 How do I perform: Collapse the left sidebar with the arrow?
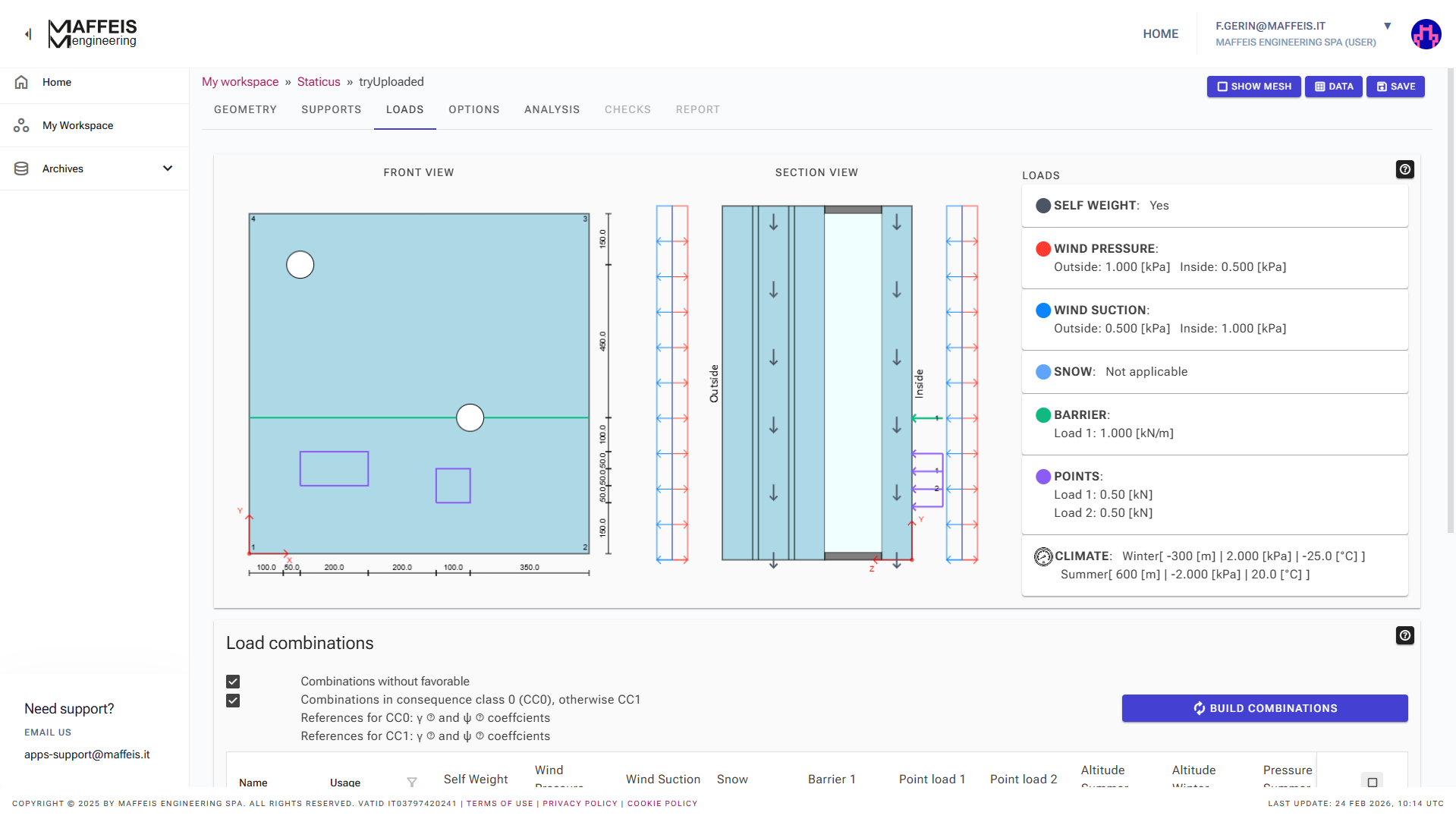click(27, 33)
